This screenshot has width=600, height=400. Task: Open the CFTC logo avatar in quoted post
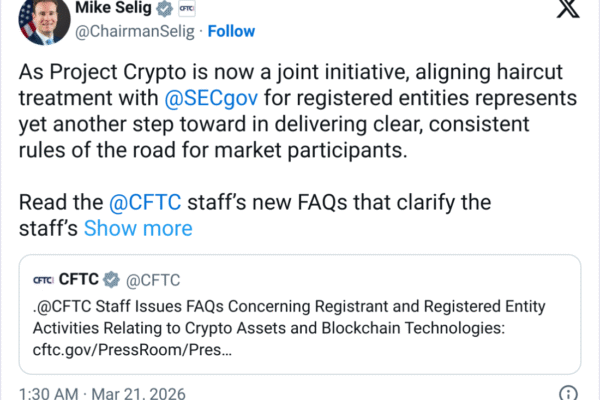click(x=45, y=279)
